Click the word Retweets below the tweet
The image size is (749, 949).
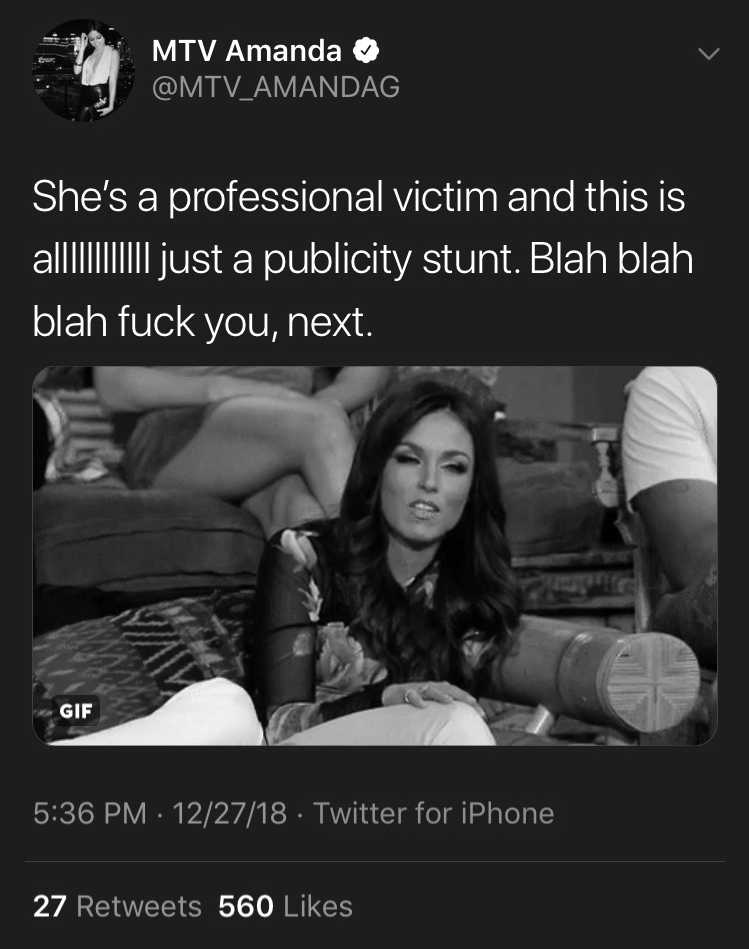(x=139, y=906)
